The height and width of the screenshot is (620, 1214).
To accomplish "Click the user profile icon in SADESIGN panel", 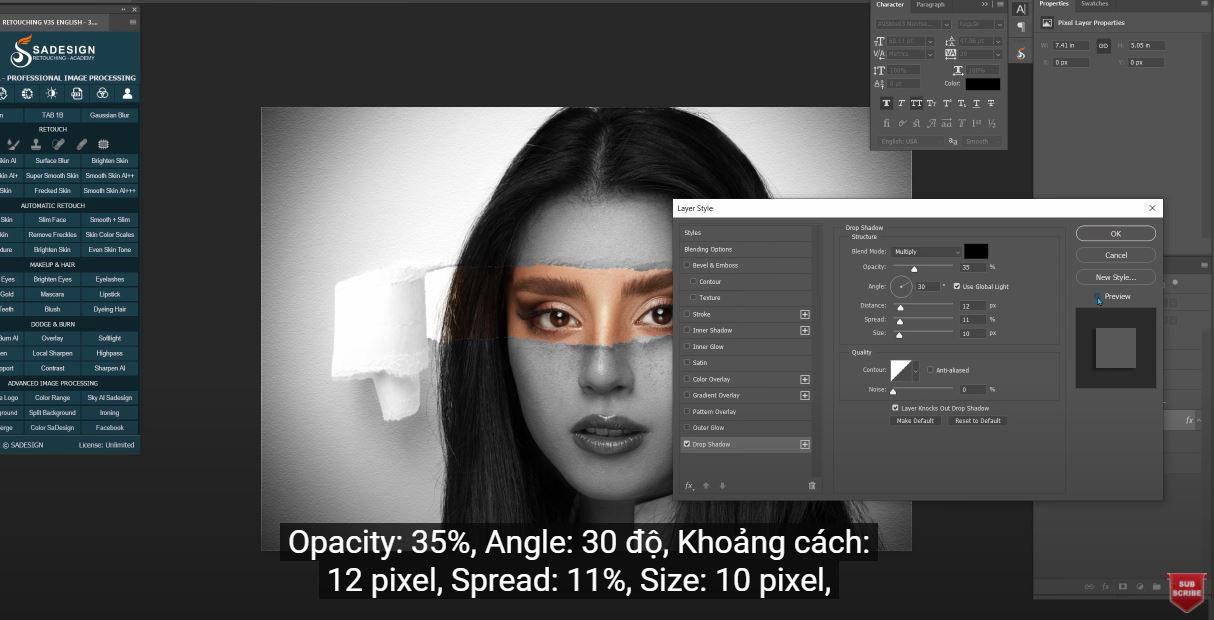I will point(127,93).
